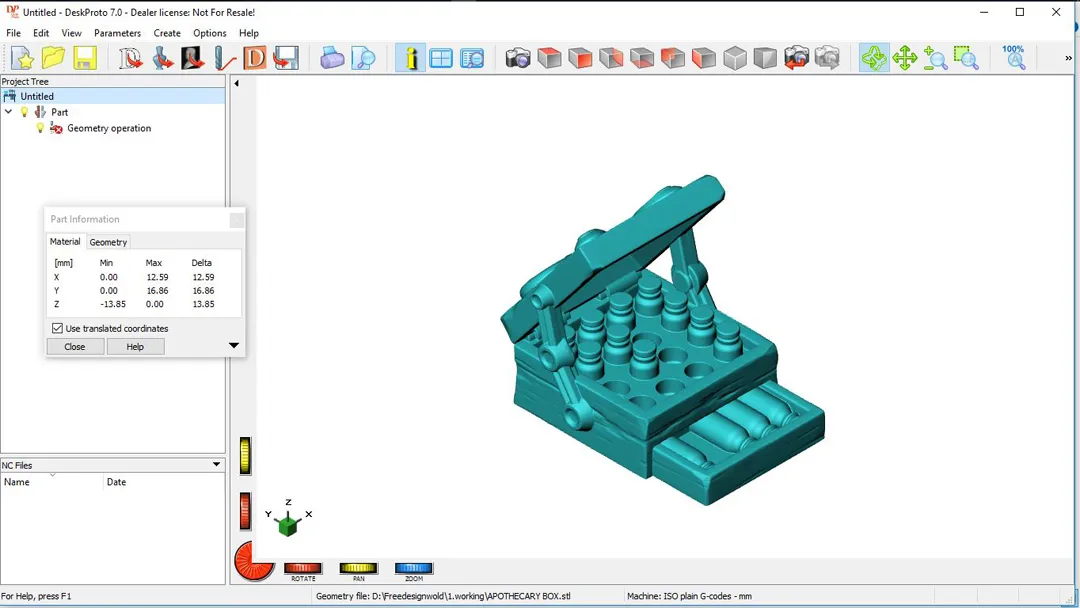This screenshot has width=1080, height=608.
Task: Toggle the zoom window selection icon
Action: 966,58
